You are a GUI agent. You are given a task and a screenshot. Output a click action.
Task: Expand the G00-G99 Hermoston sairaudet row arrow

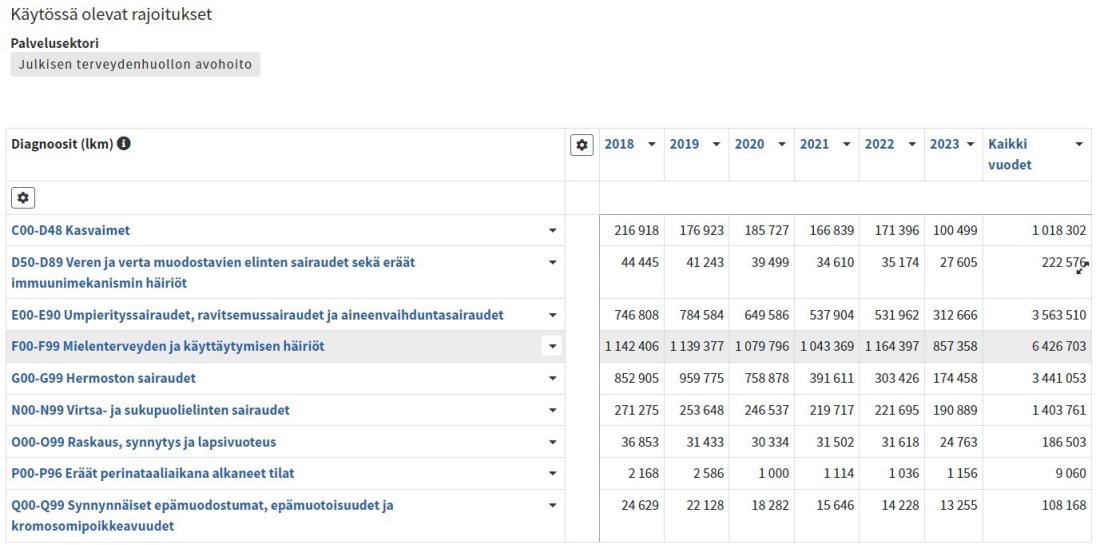coord(553,378)
